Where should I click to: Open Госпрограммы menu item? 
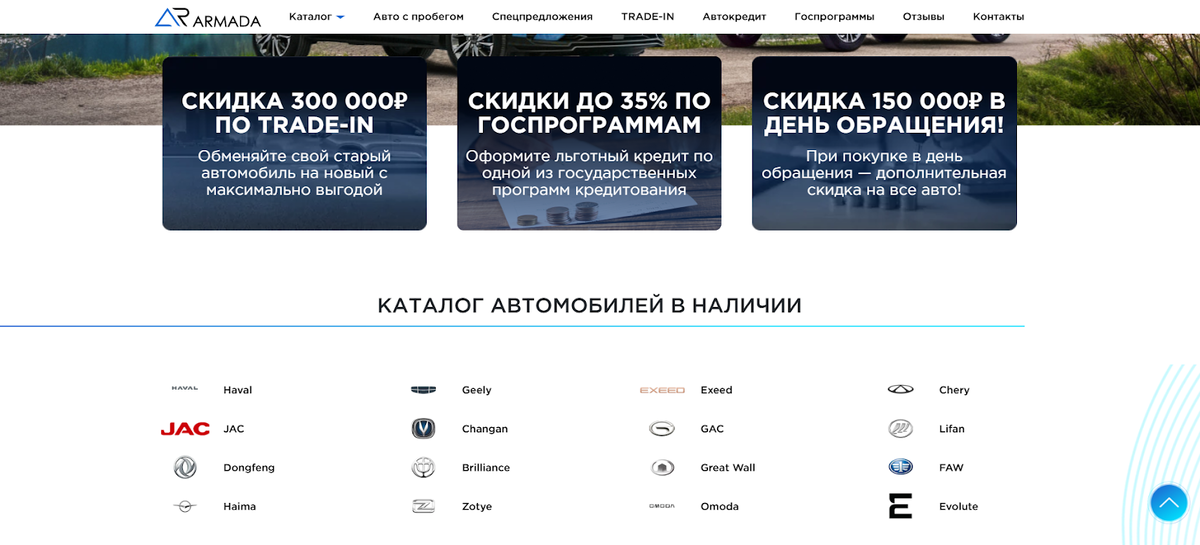click(x=834, y=17)
